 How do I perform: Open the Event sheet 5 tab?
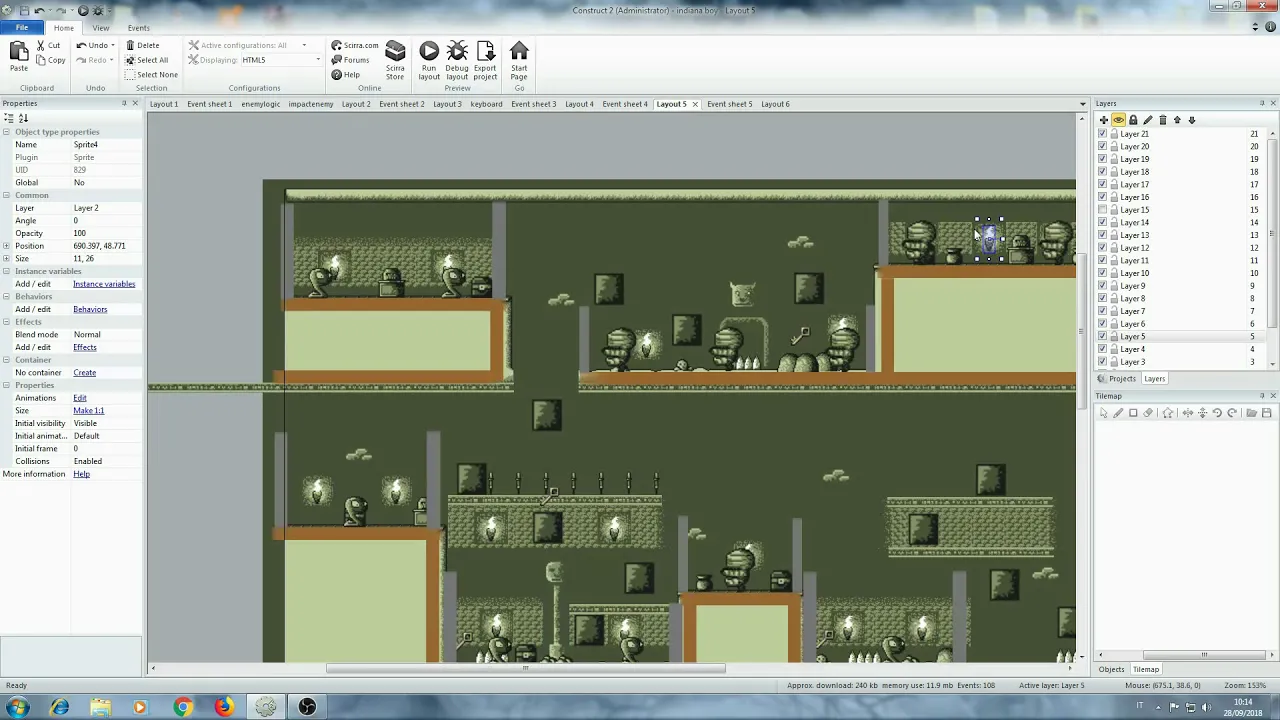[730, 104]
